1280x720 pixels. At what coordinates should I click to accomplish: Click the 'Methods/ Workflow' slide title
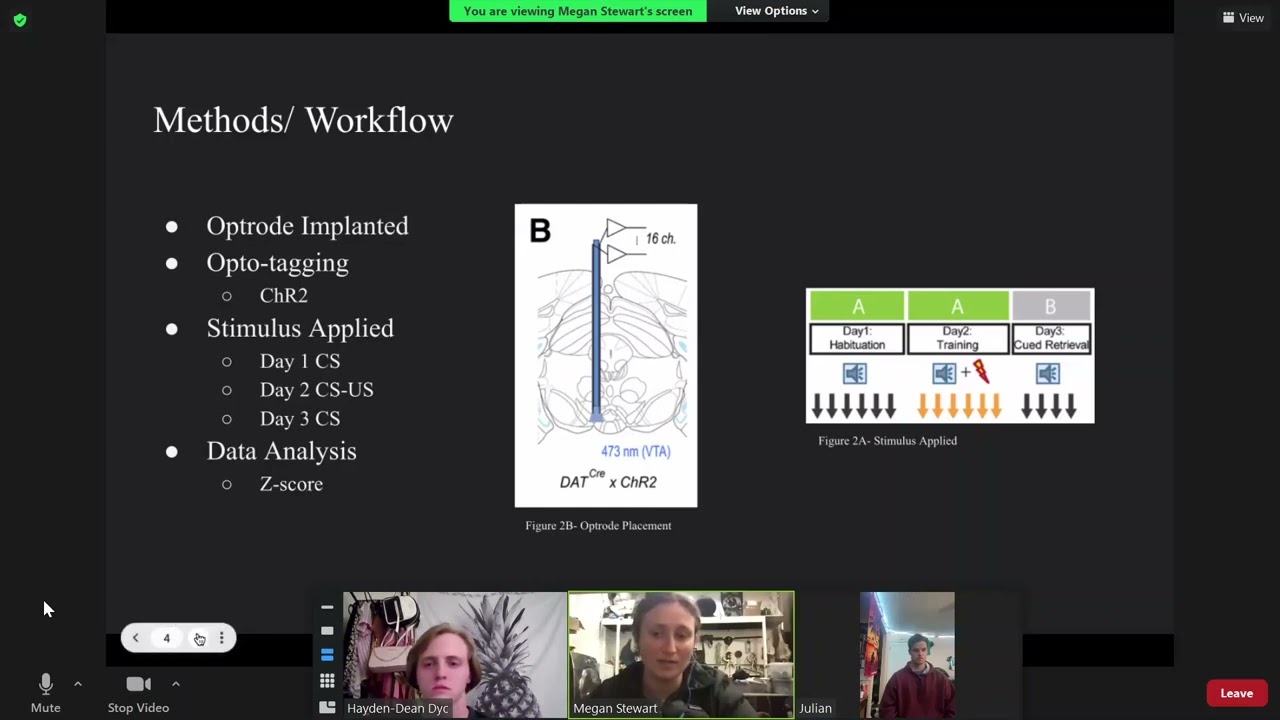(303, 120)
